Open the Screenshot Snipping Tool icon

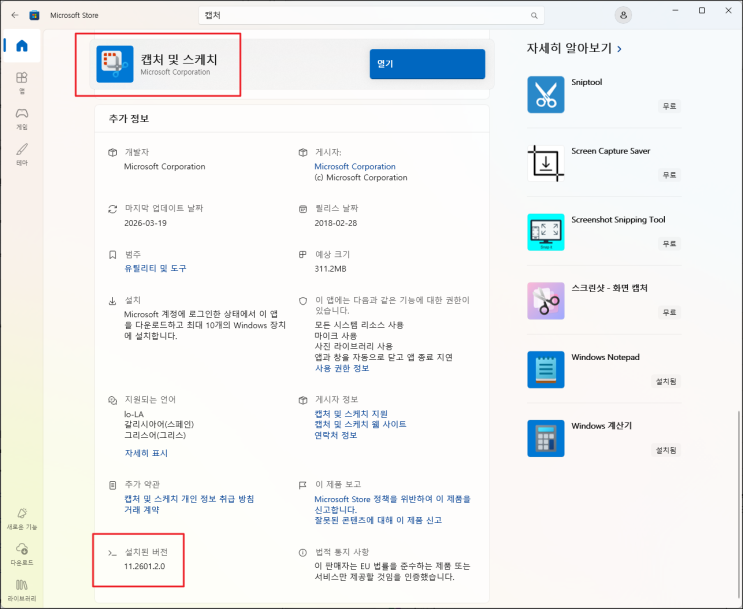click(546, 232)
